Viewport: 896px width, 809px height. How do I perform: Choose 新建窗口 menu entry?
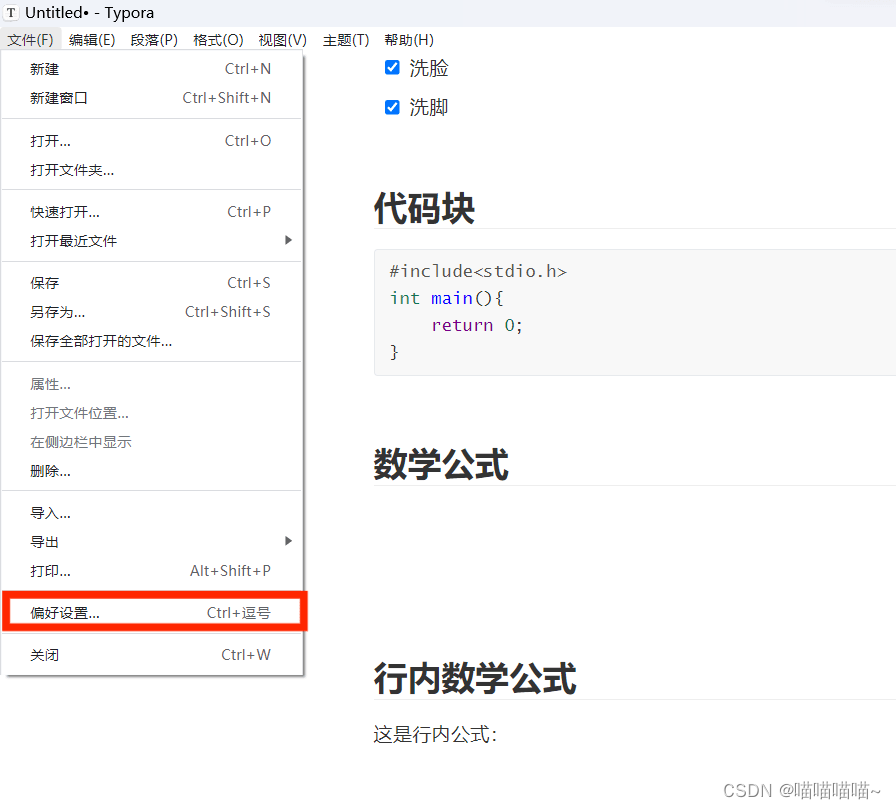pos(151,98)
